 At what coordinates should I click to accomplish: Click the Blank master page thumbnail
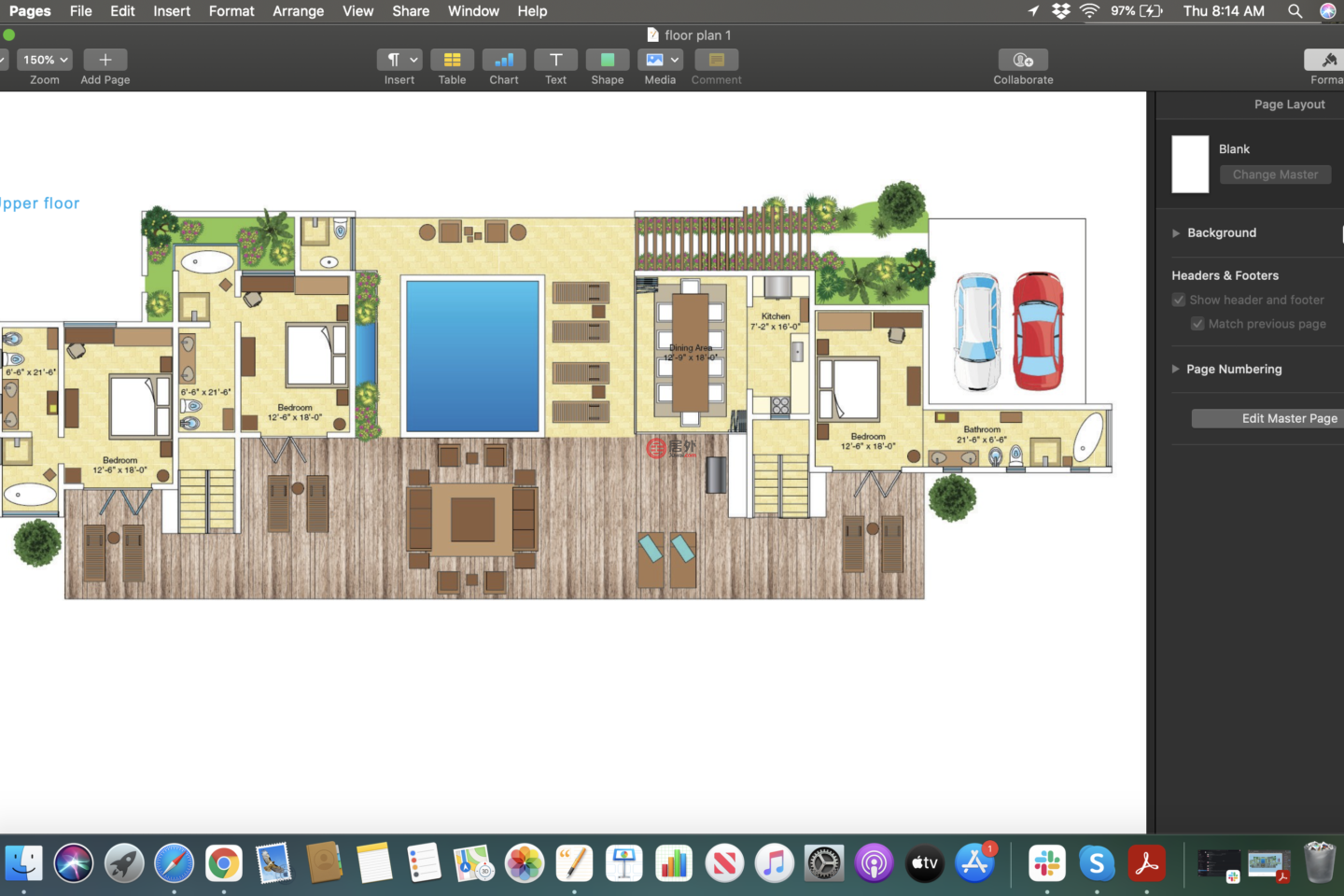(x=1190, y=164)
